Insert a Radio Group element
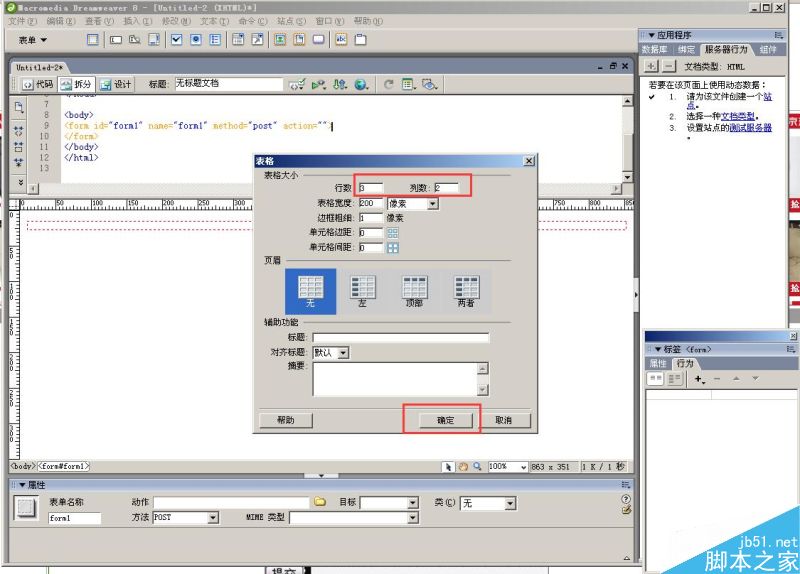This screenshot has height=574, width=800. coord(215,40)
